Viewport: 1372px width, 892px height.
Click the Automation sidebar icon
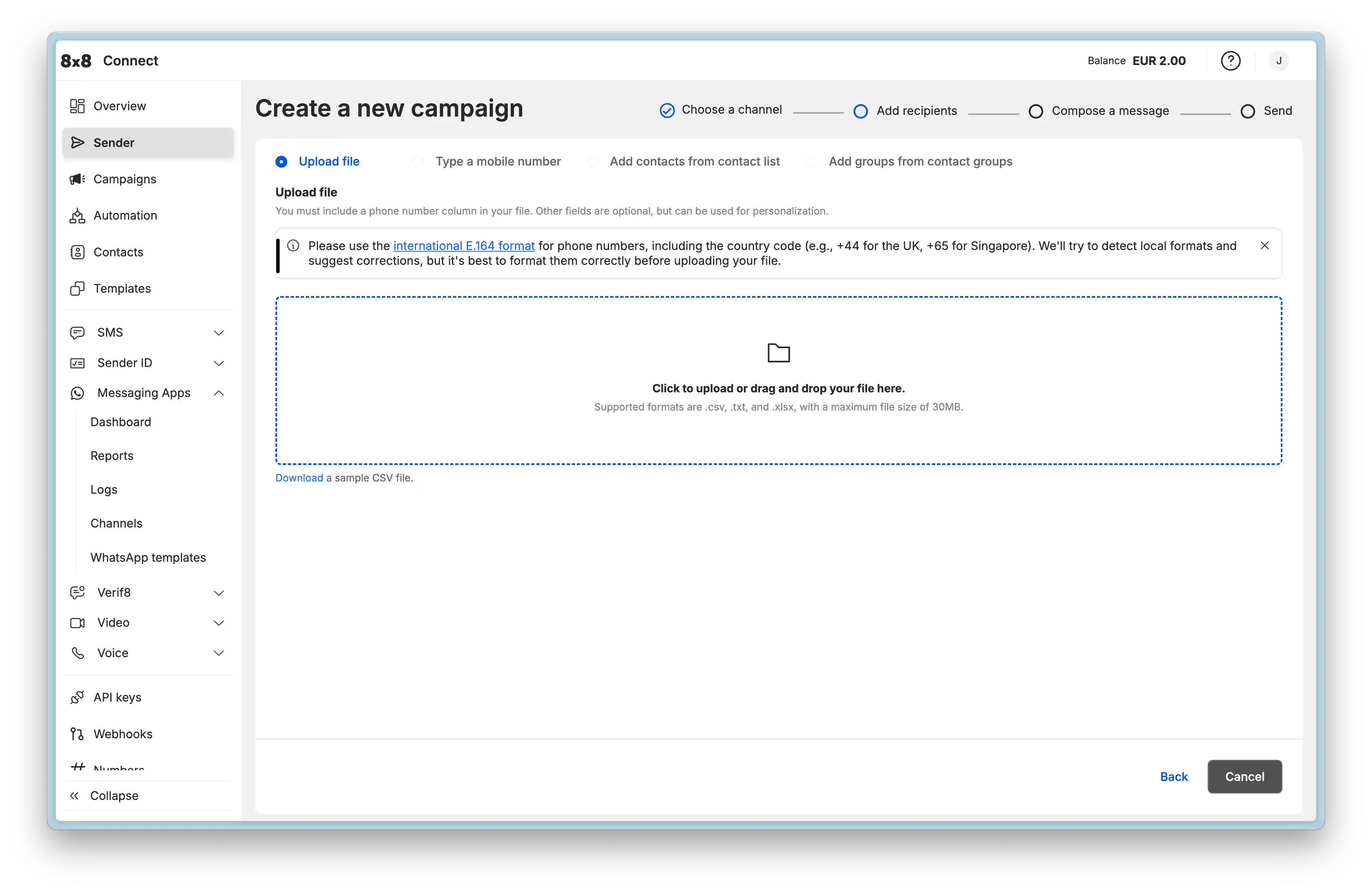click(x=77, y=215)
